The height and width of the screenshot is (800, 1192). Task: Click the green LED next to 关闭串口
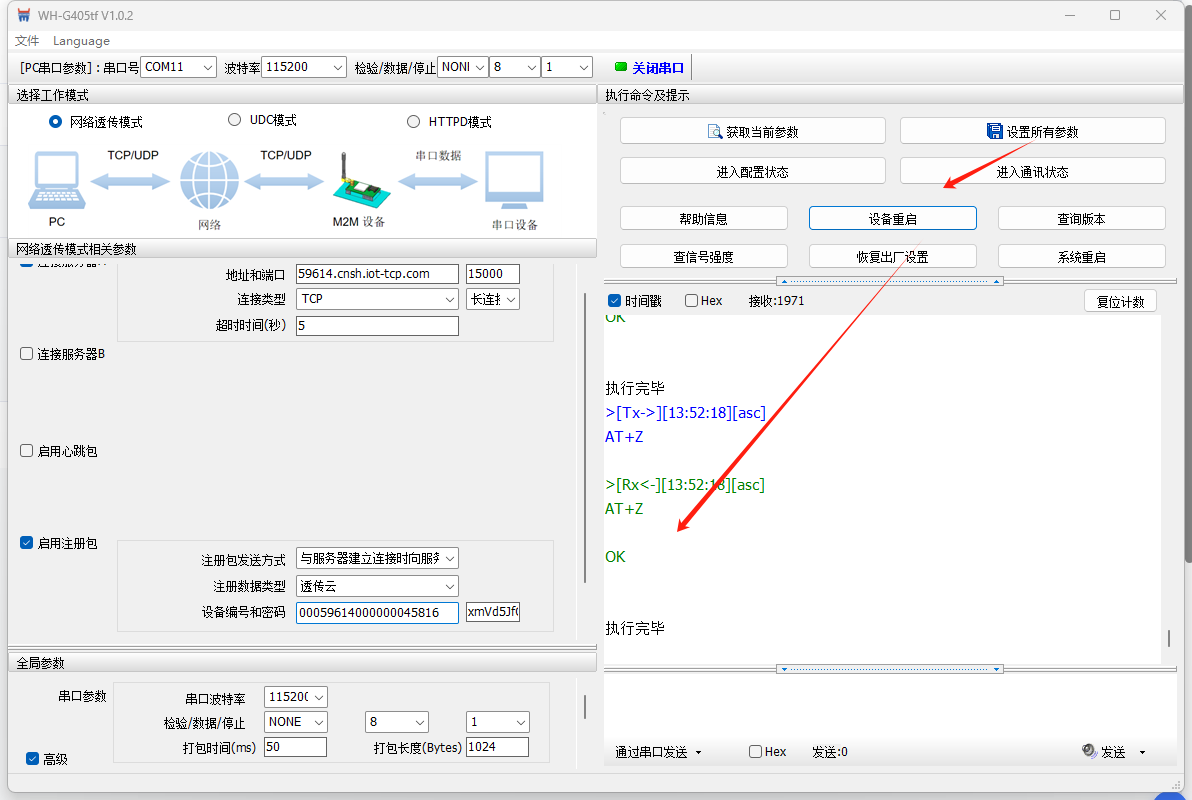point(620,67)
